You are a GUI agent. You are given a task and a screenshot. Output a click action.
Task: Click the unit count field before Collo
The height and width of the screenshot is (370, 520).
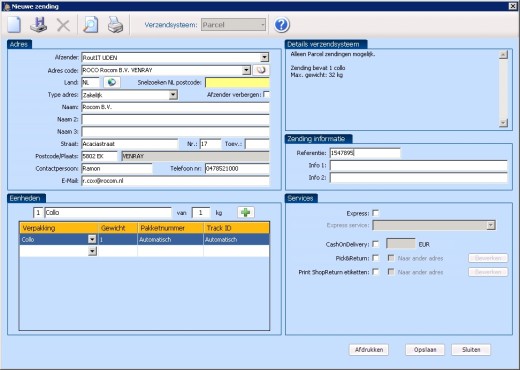38,213
